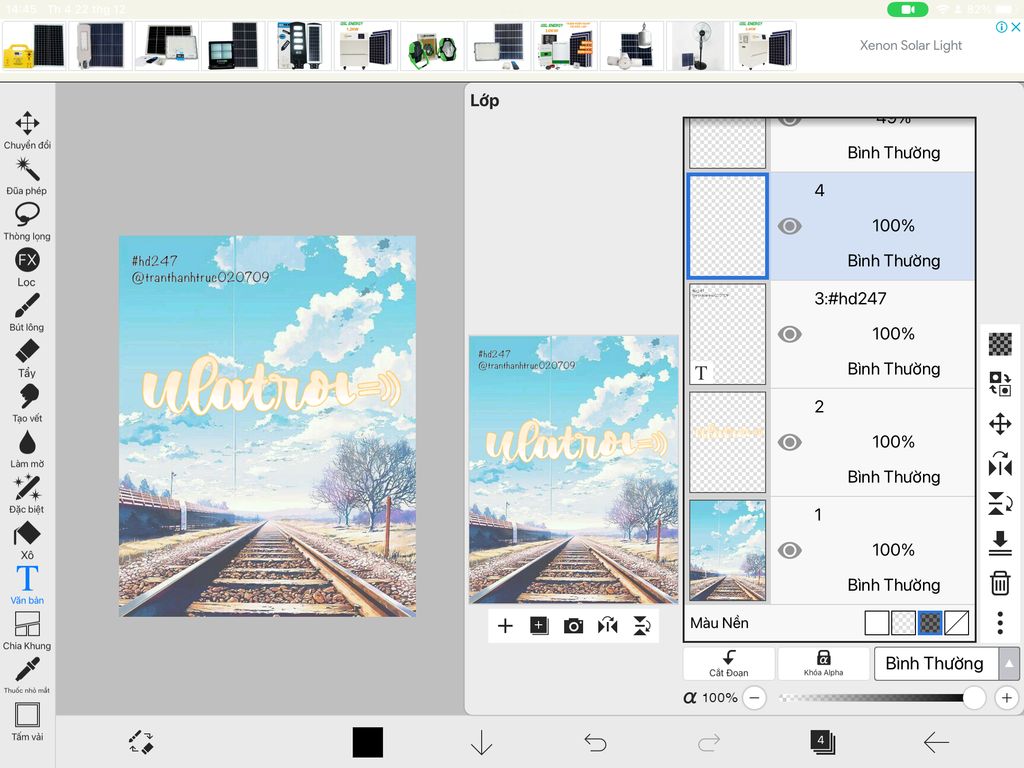The height and width of the screenshot is (768, 1024).
Task: Flip the layer horizontally using right panel icon
Action: 1000,464
